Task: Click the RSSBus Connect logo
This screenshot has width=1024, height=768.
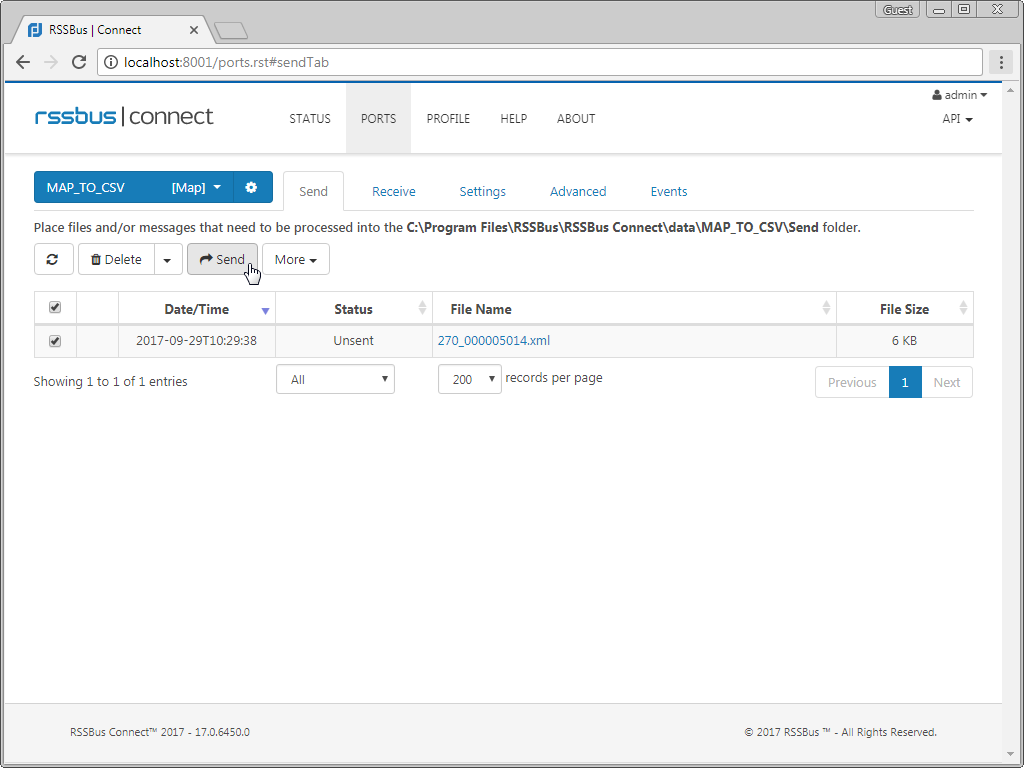Action: click(x=124, y=117)
